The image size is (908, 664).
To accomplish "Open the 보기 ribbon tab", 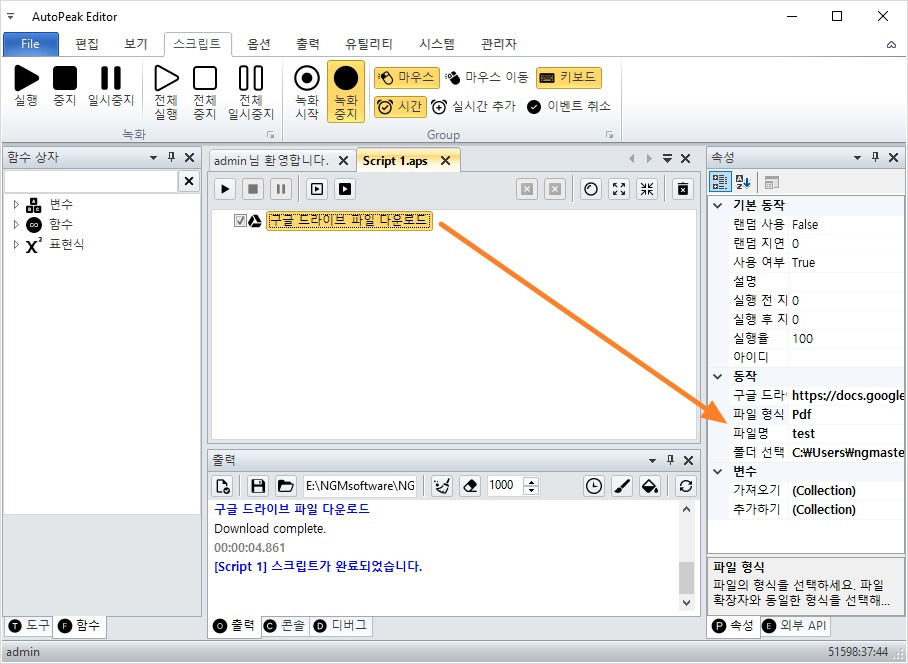I will [x=136, y=44].
